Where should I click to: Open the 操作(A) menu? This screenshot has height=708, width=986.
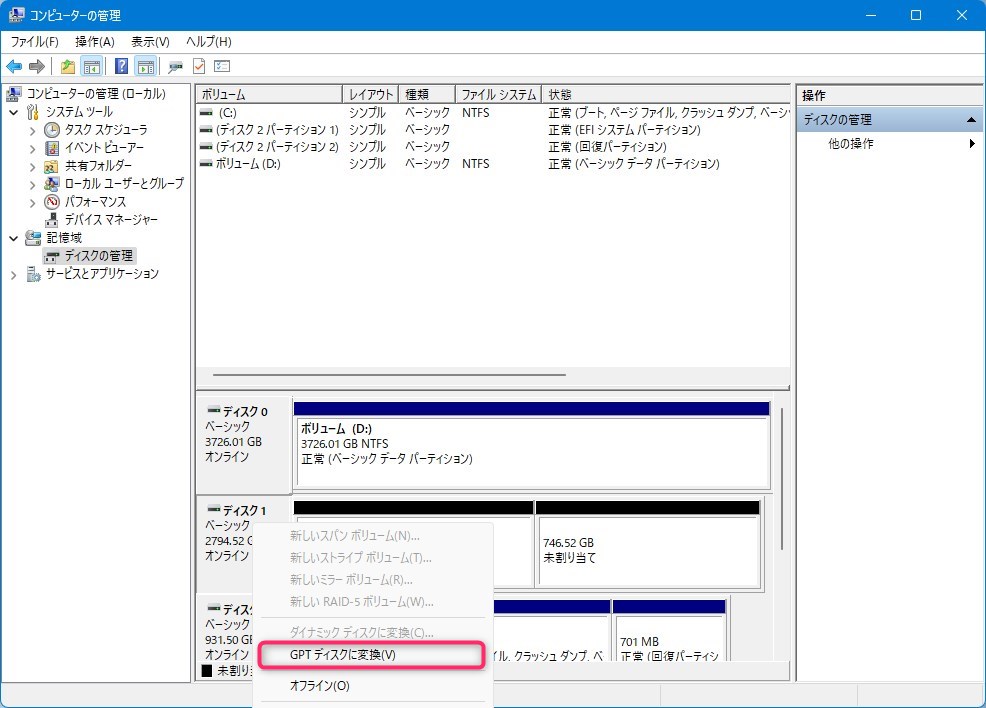[x=95, y=41]
